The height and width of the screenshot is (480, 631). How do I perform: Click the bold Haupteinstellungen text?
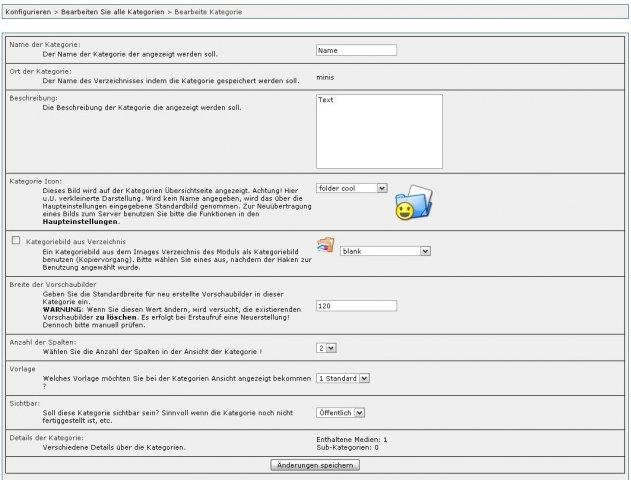[x=80, y=221]
